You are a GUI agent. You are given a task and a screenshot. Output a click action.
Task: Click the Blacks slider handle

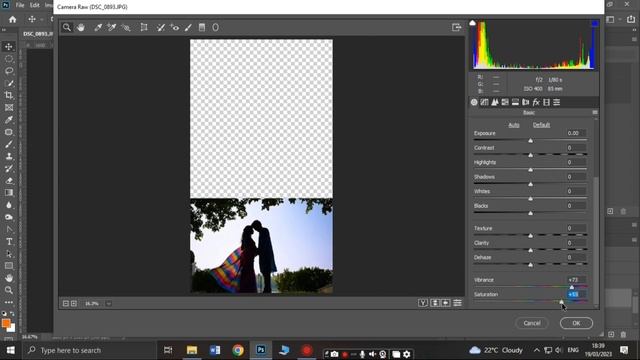pyautogui.click(x=531, y=213)
